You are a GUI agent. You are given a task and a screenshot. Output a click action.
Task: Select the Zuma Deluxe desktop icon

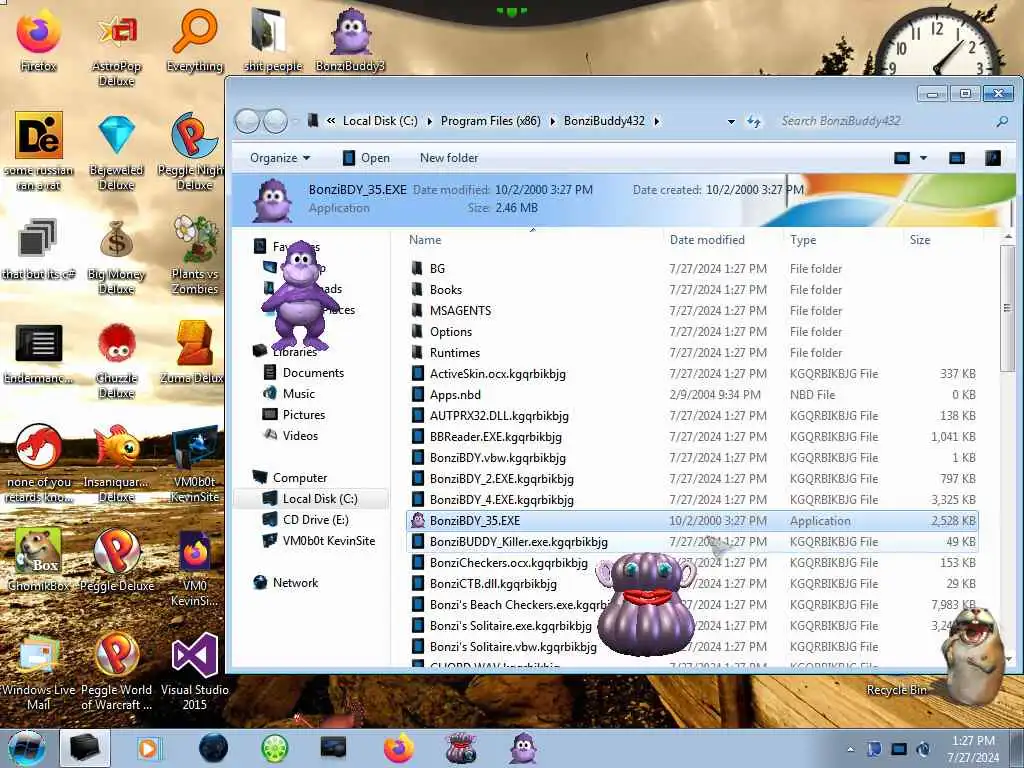[x=195, y=353]
